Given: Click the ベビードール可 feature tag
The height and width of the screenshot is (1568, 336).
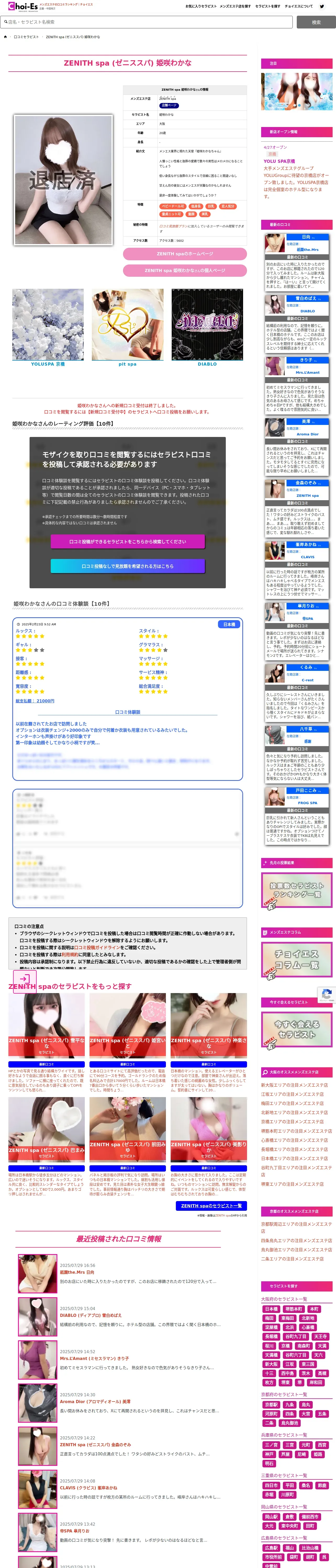Looking at the screenshot, I should pyautogui.click(x=172, y=206).
